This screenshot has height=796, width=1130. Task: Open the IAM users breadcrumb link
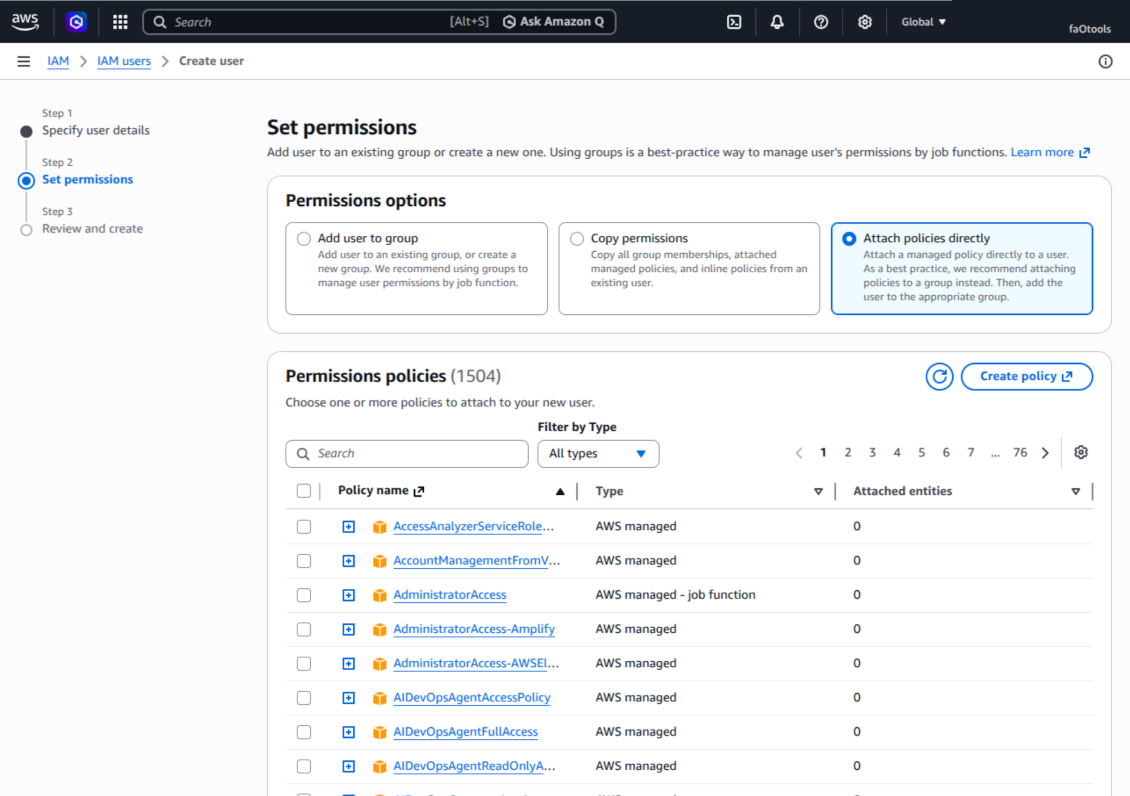[124, 61]
